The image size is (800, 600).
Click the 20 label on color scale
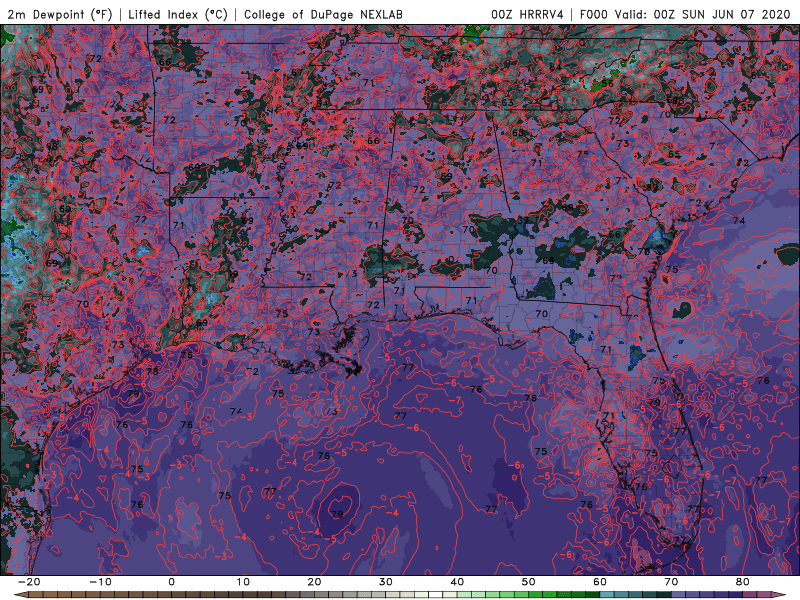tap(314, 582)
